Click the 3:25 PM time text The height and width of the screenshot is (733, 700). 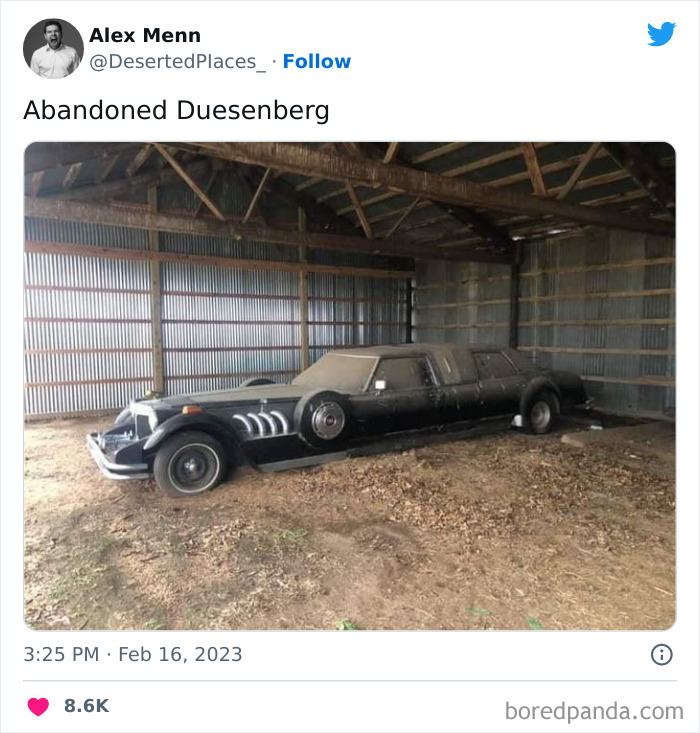click(61, 655)
